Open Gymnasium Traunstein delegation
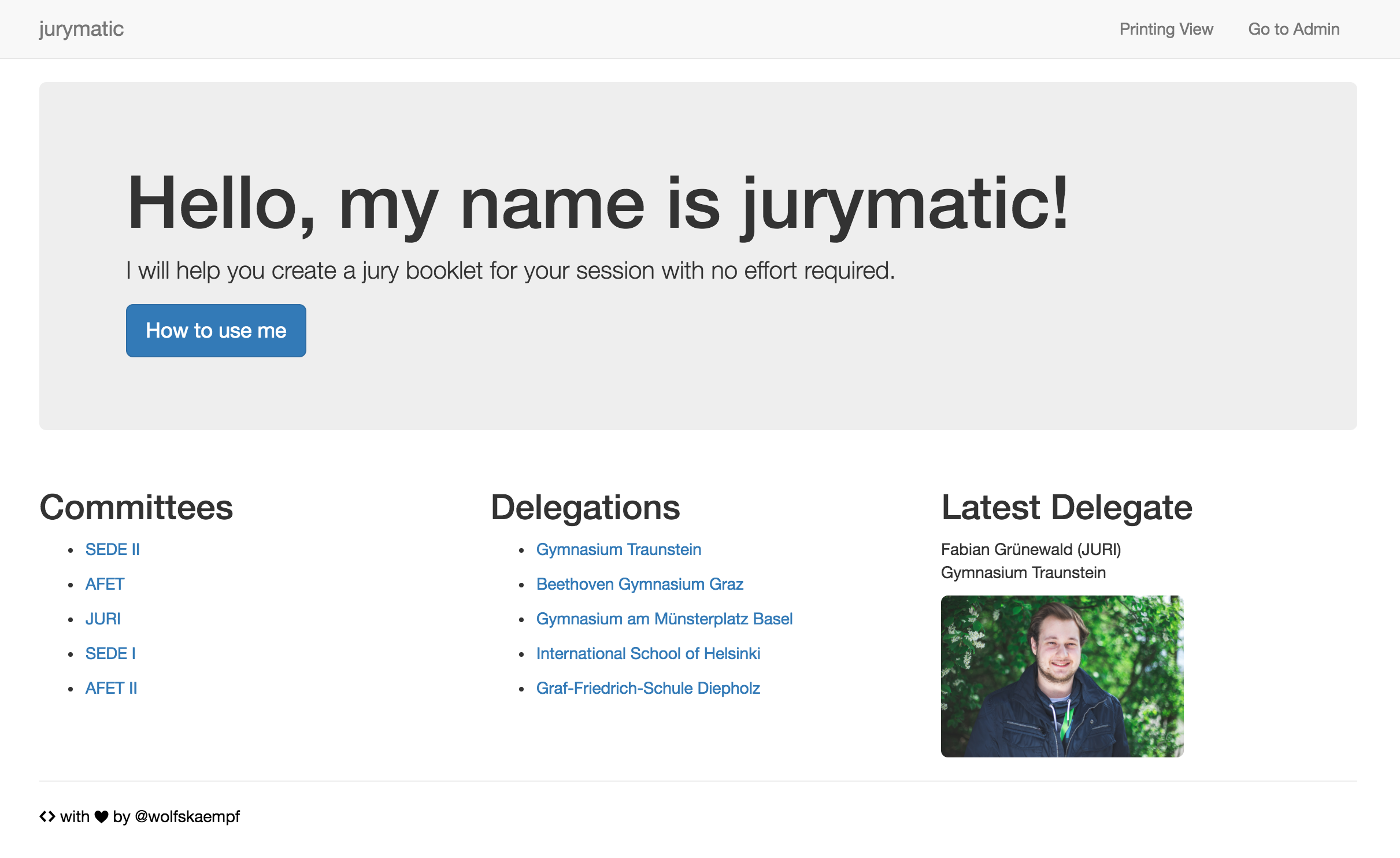The image size is (1400, 858). [619, 549]
